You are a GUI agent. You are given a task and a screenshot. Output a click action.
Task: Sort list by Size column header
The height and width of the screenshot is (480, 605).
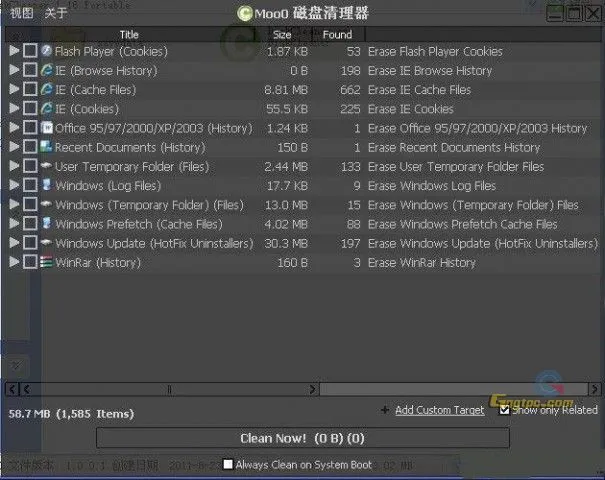281,35
